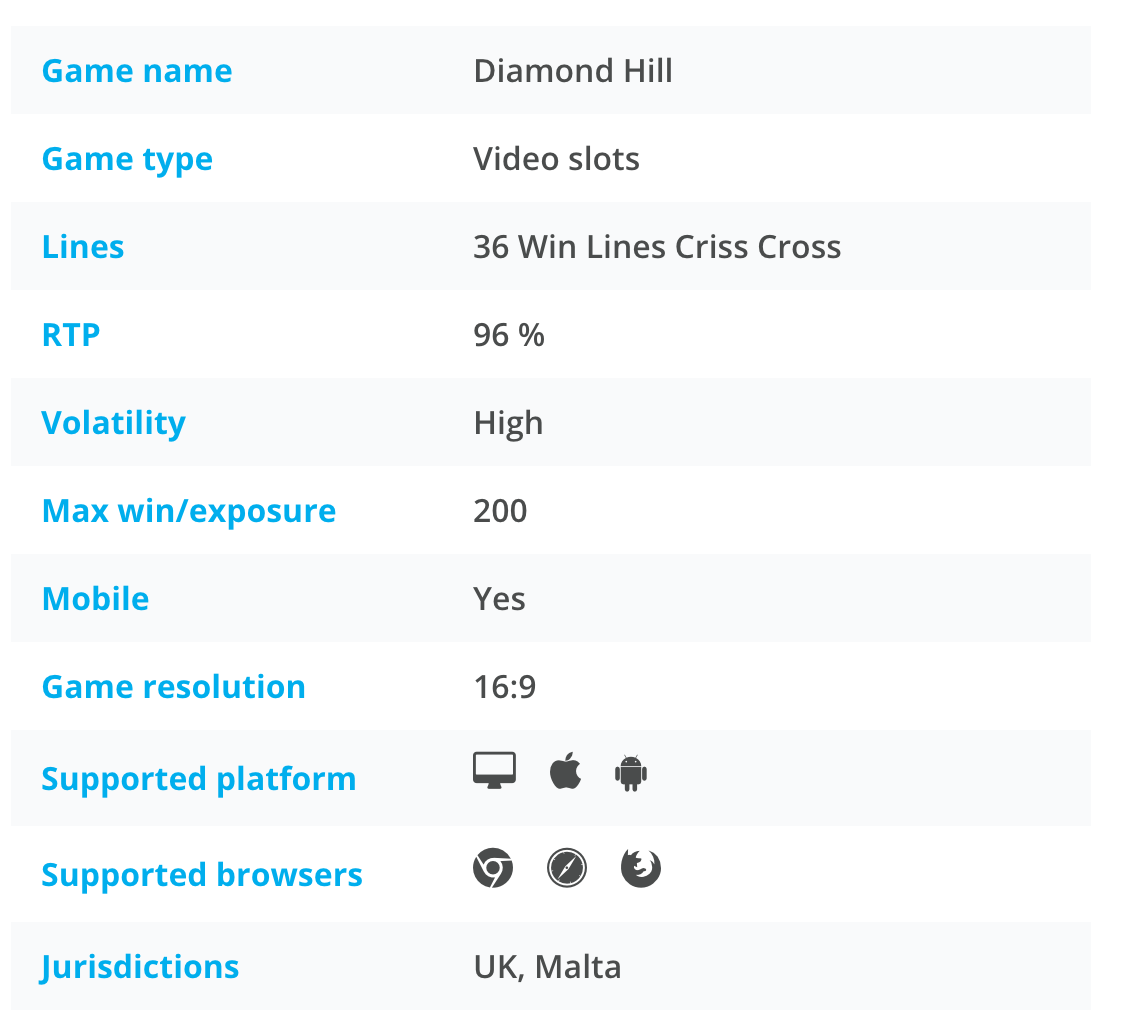Click the Android robot platform icon
This screenshot has height=1013, width=1141.
click(631, 772)
